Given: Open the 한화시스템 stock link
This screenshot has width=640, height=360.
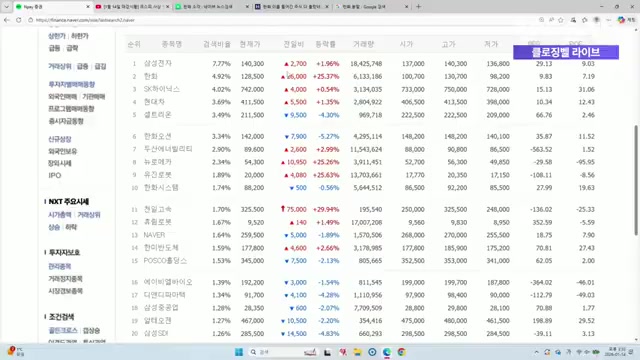Looking at the screenshot, I should [161, 188].
